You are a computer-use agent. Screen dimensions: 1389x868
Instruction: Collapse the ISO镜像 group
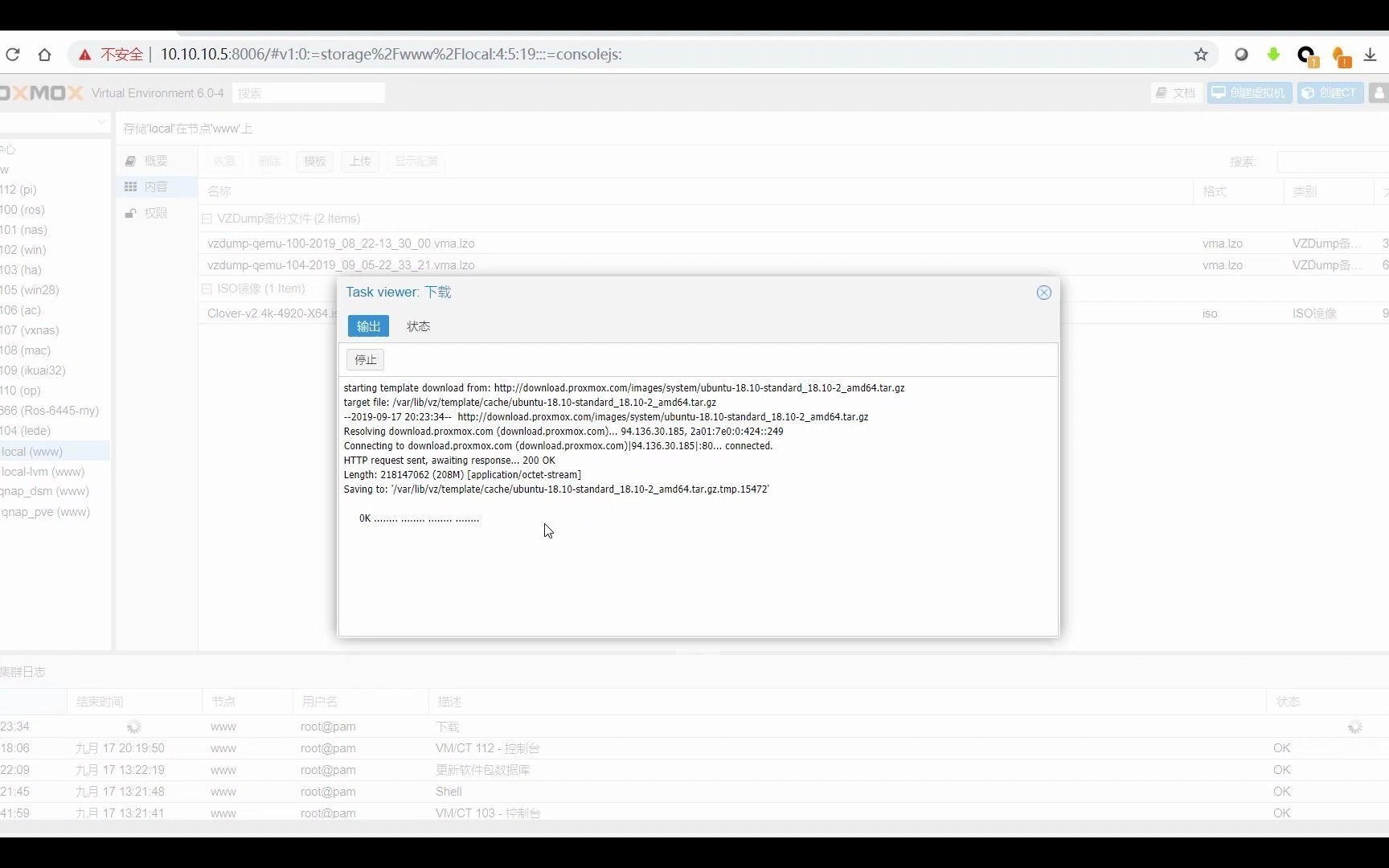click(x=207, y=289)
